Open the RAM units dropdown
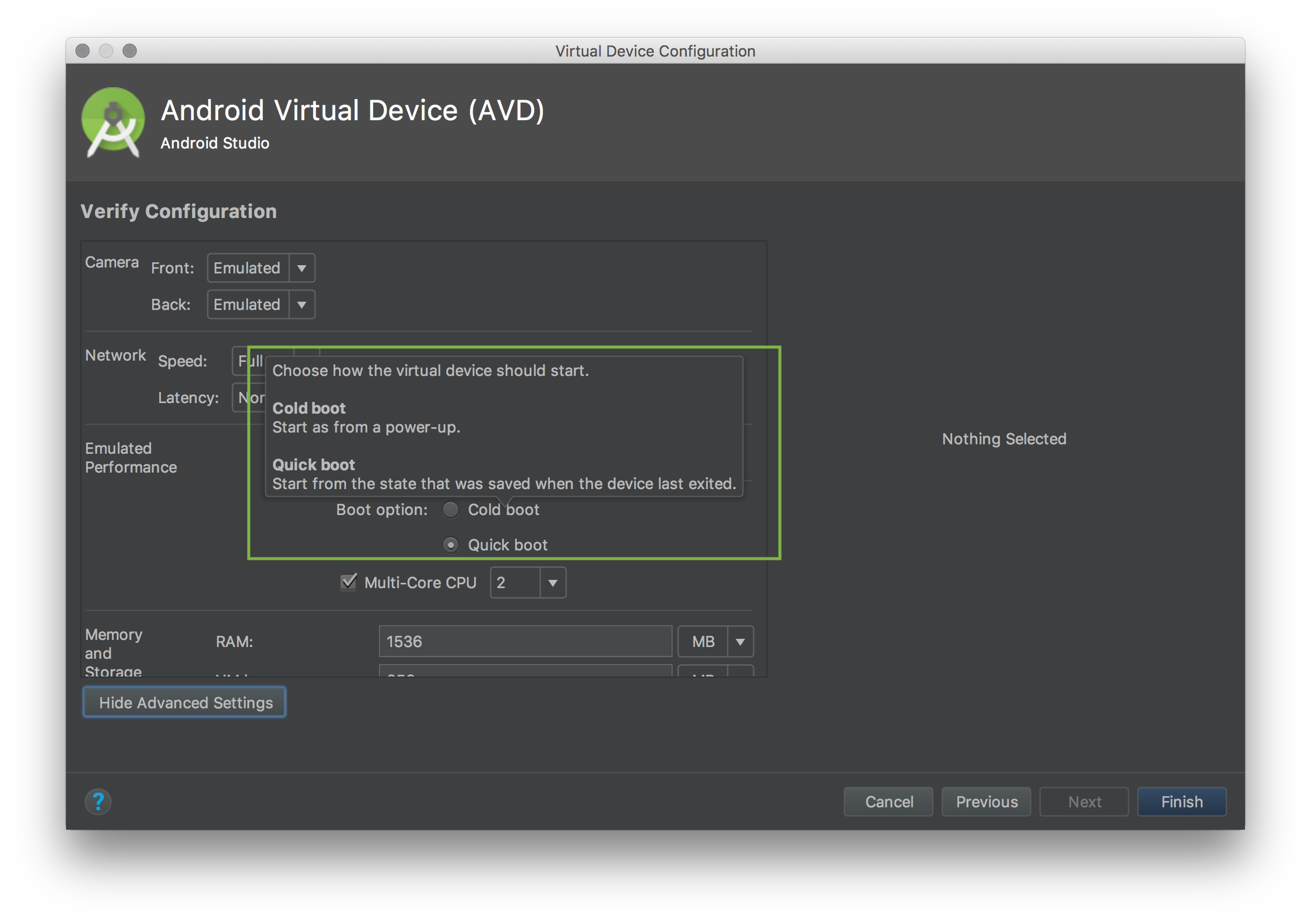The image size is (1311, 924). (740, 641)
